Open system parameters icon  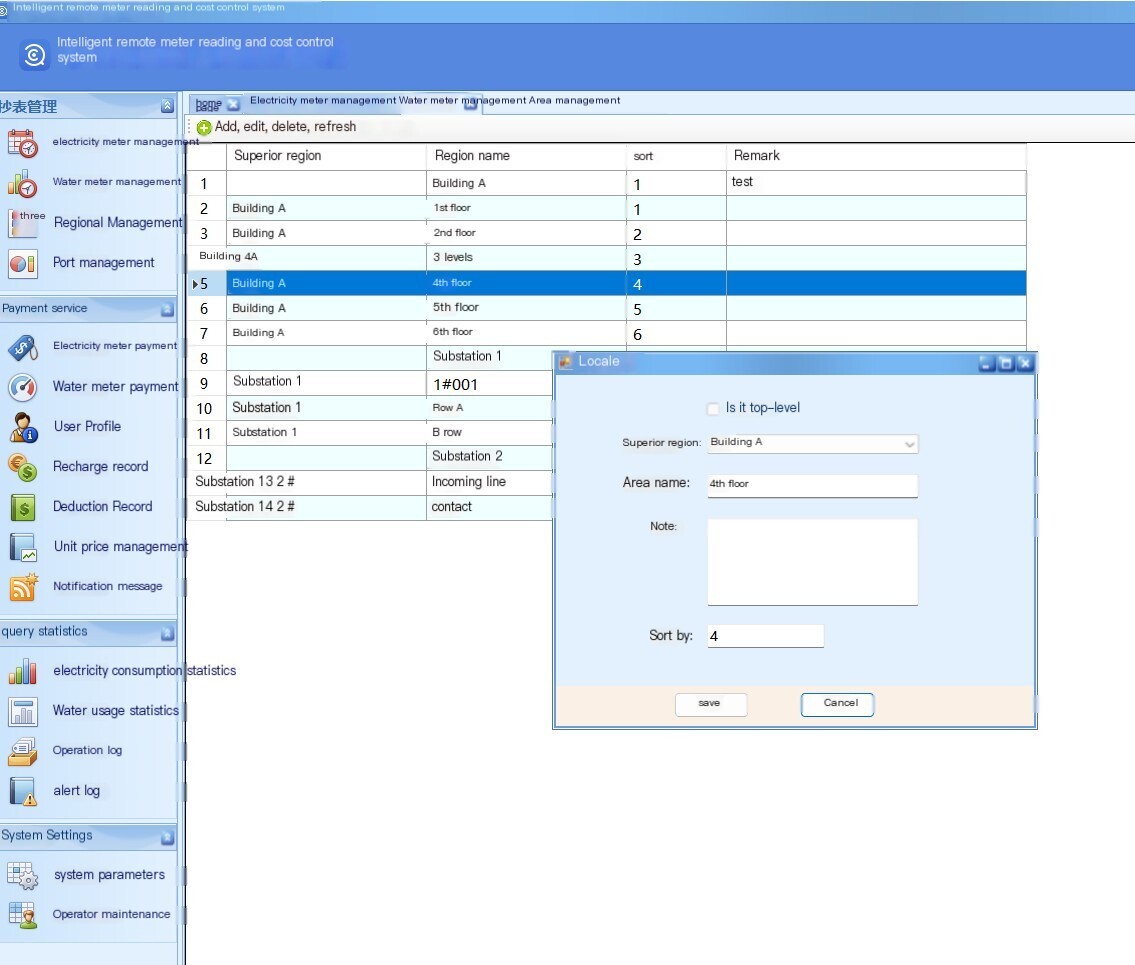[x=22, y=875]
